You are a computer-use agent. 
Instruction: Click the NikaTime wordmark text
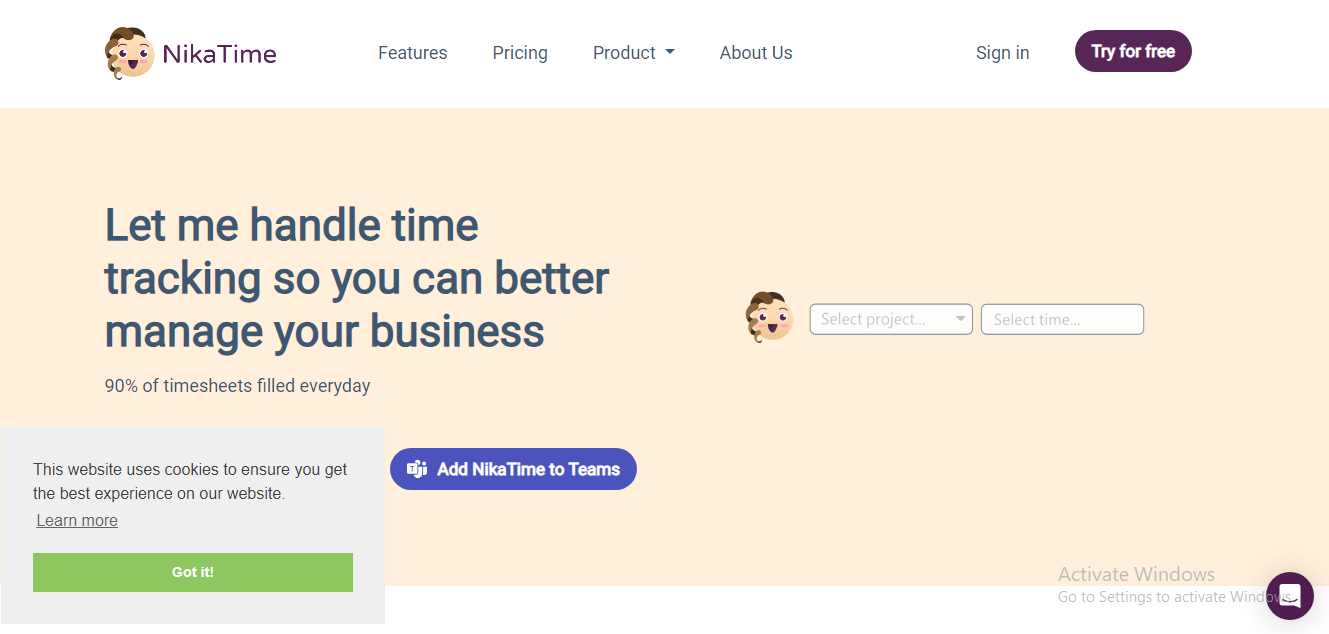point(219,54)
